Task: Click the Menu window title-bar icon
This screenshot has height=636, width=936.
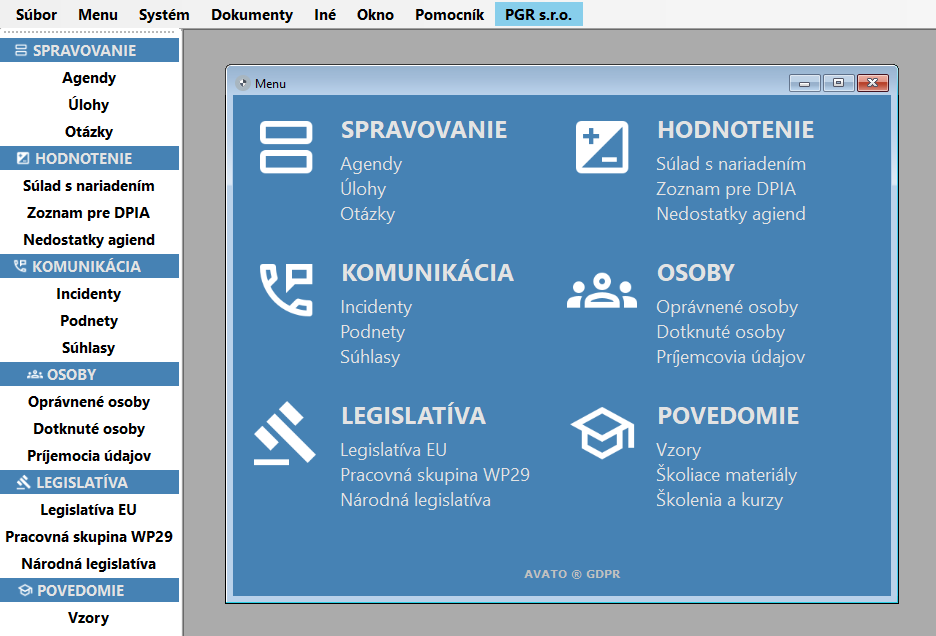Action: click(243, 84)
